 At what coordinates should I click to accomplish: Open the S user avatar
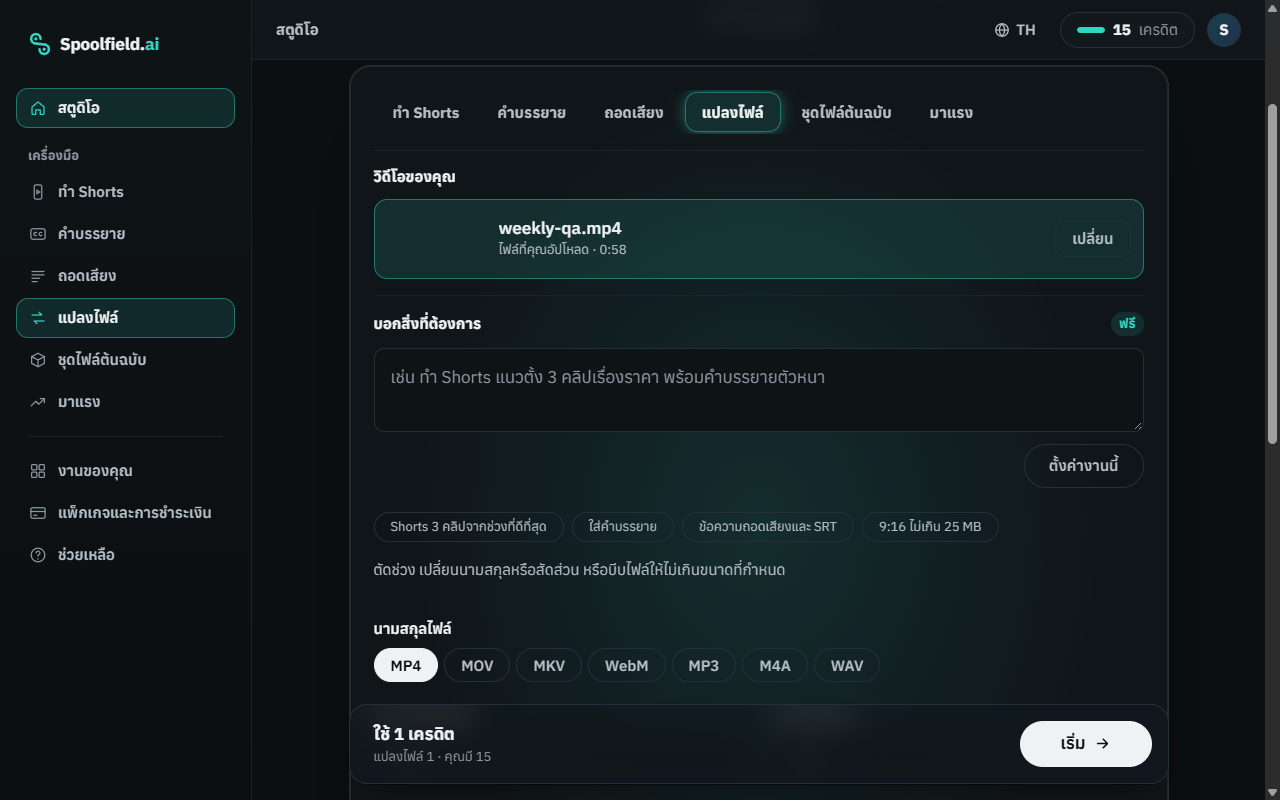tap(1224, 30)
